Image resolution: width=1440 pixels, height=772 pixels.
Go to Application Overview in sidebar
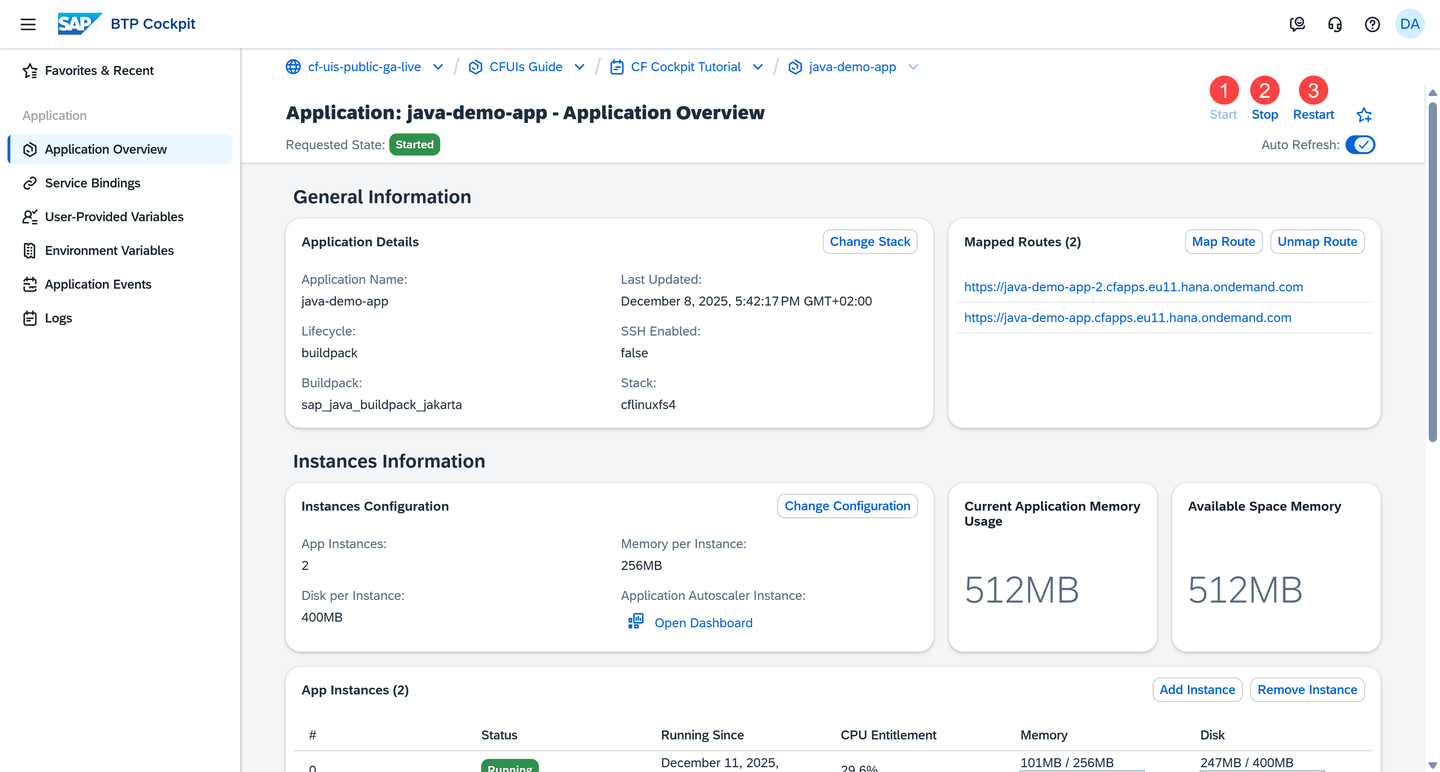120,149
